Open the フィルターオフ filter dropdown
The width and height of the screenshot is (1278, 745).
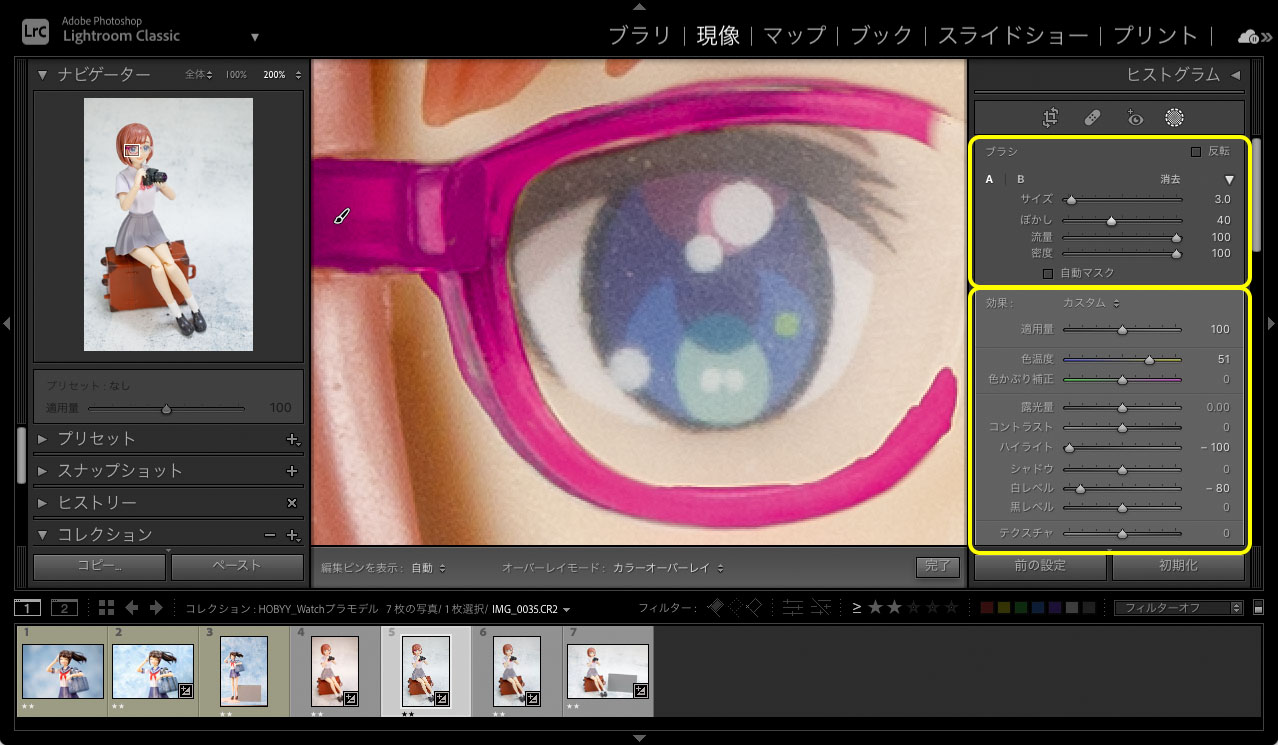(x=1179, y=607)
